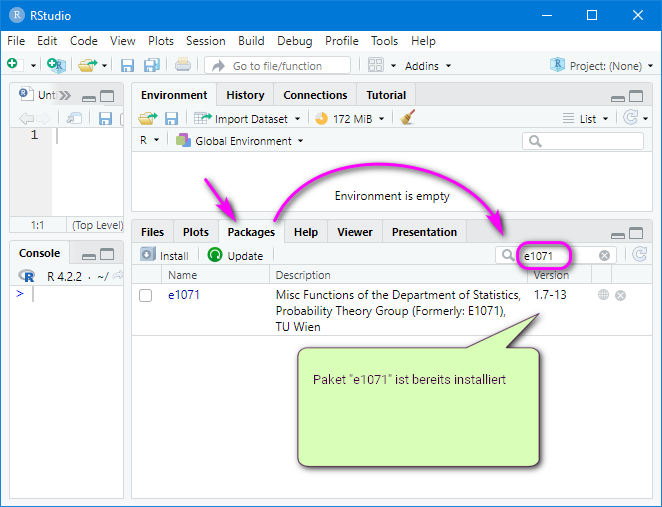The height and width of the screenshot is (507, 662).
Task: Click the broom icon to clear environment
Action: 407,118
